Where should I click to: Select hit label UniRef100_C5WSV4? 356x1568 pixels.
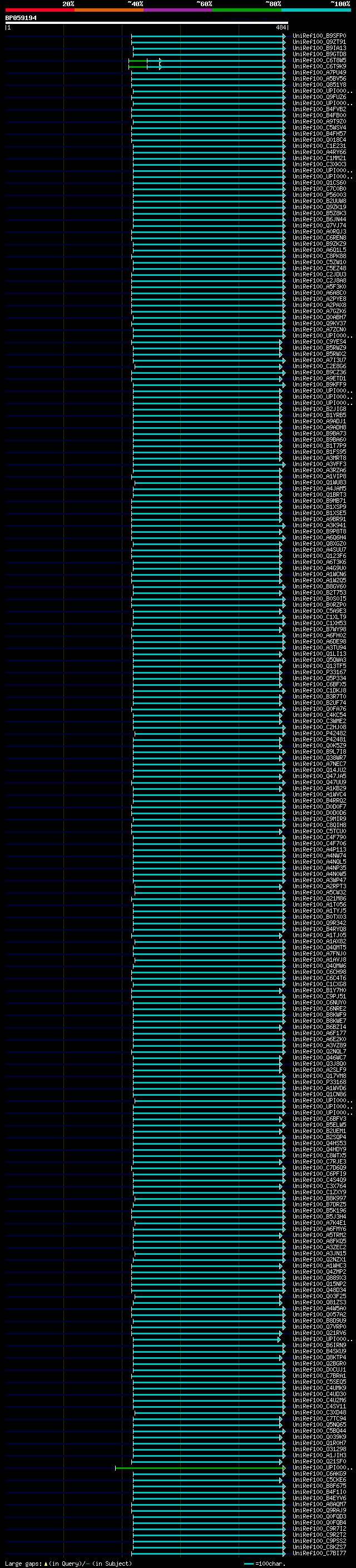pyautogui.click(x=319, y=128)
